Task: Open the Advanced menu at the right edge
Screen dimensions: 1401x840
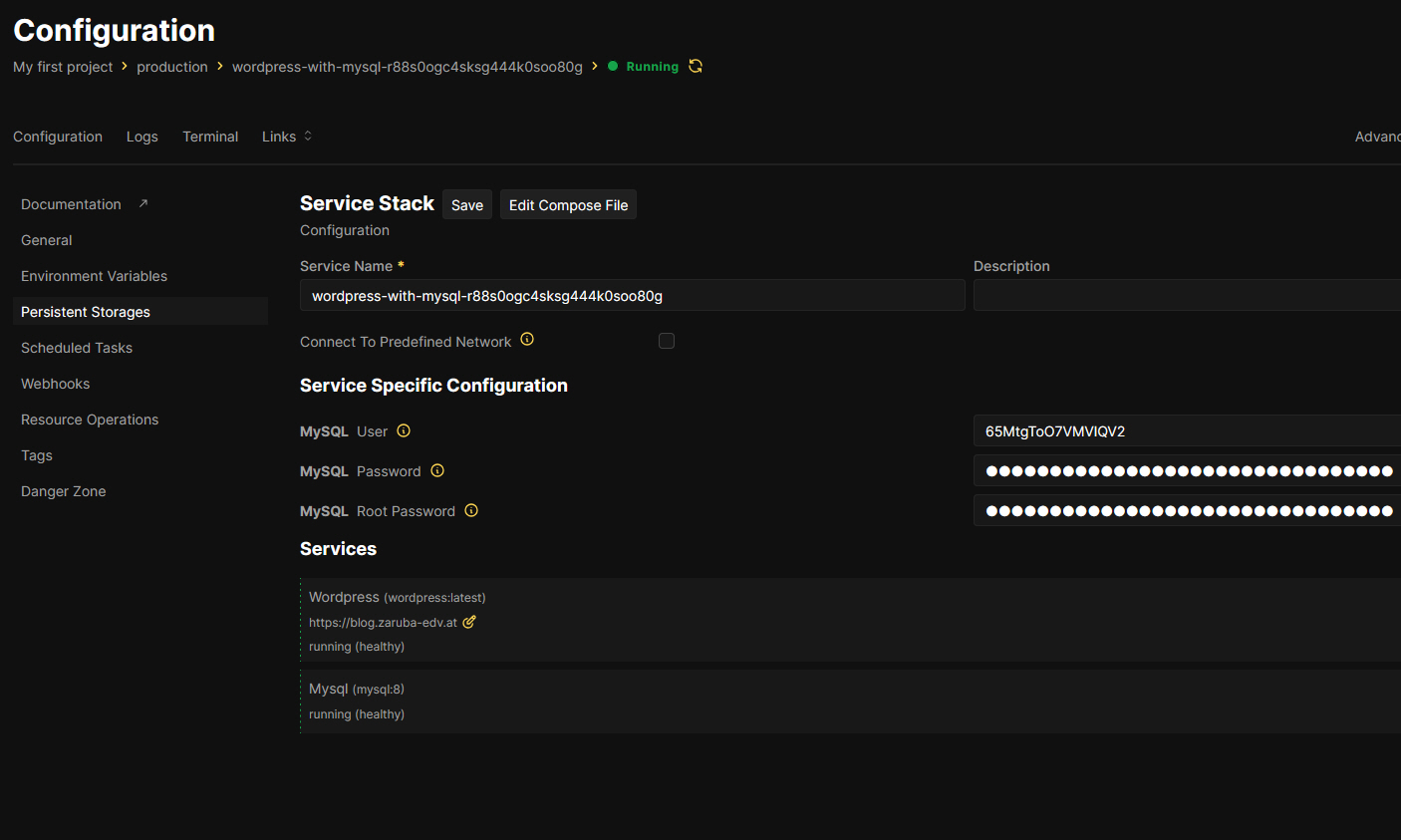Action: (1377, 137)
